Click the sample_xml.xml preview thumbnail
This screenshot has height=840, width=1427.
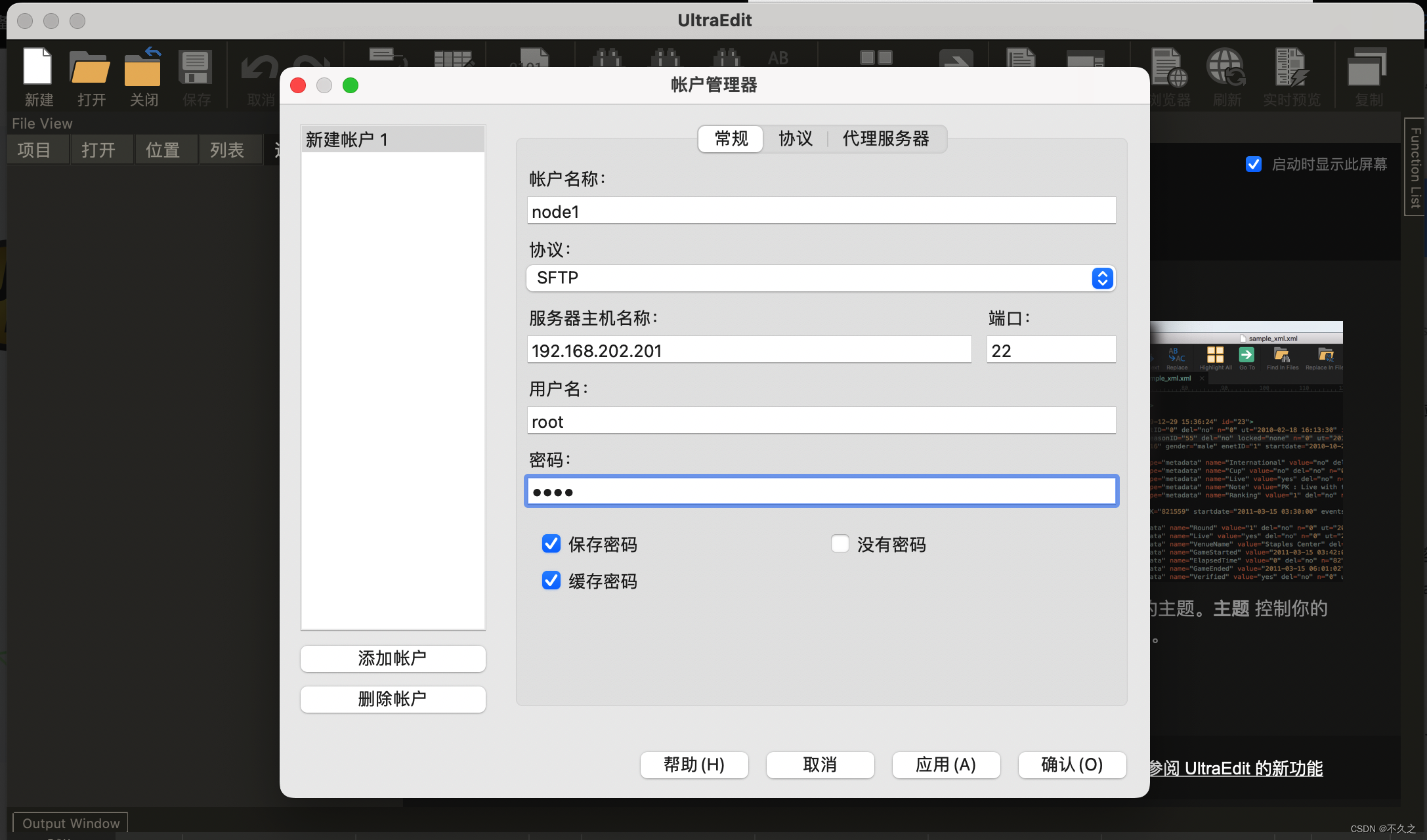[x=1246, y=451]
